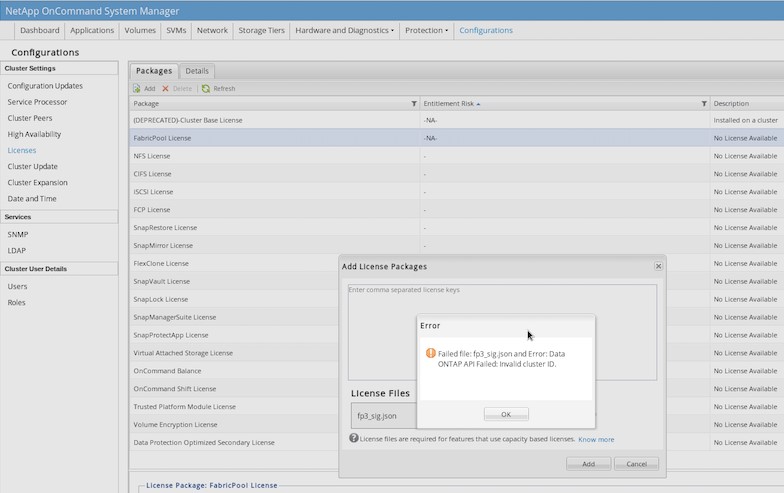Click the Refresh icon in the toolbar
The image size is (784, 493).
click(206, 88)
